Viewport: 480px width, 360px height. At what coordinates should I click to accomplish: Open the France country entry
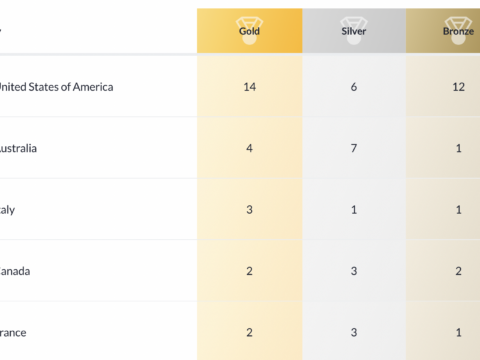point(13,333)
